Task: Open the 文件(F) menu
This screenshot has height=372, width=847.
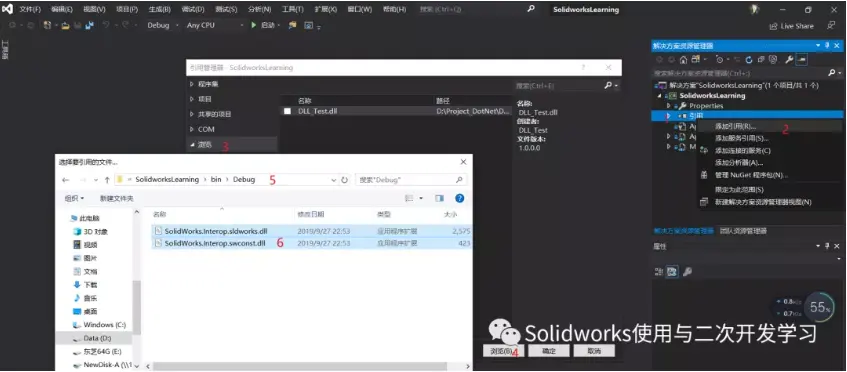Action: click(x=30, y=10)
